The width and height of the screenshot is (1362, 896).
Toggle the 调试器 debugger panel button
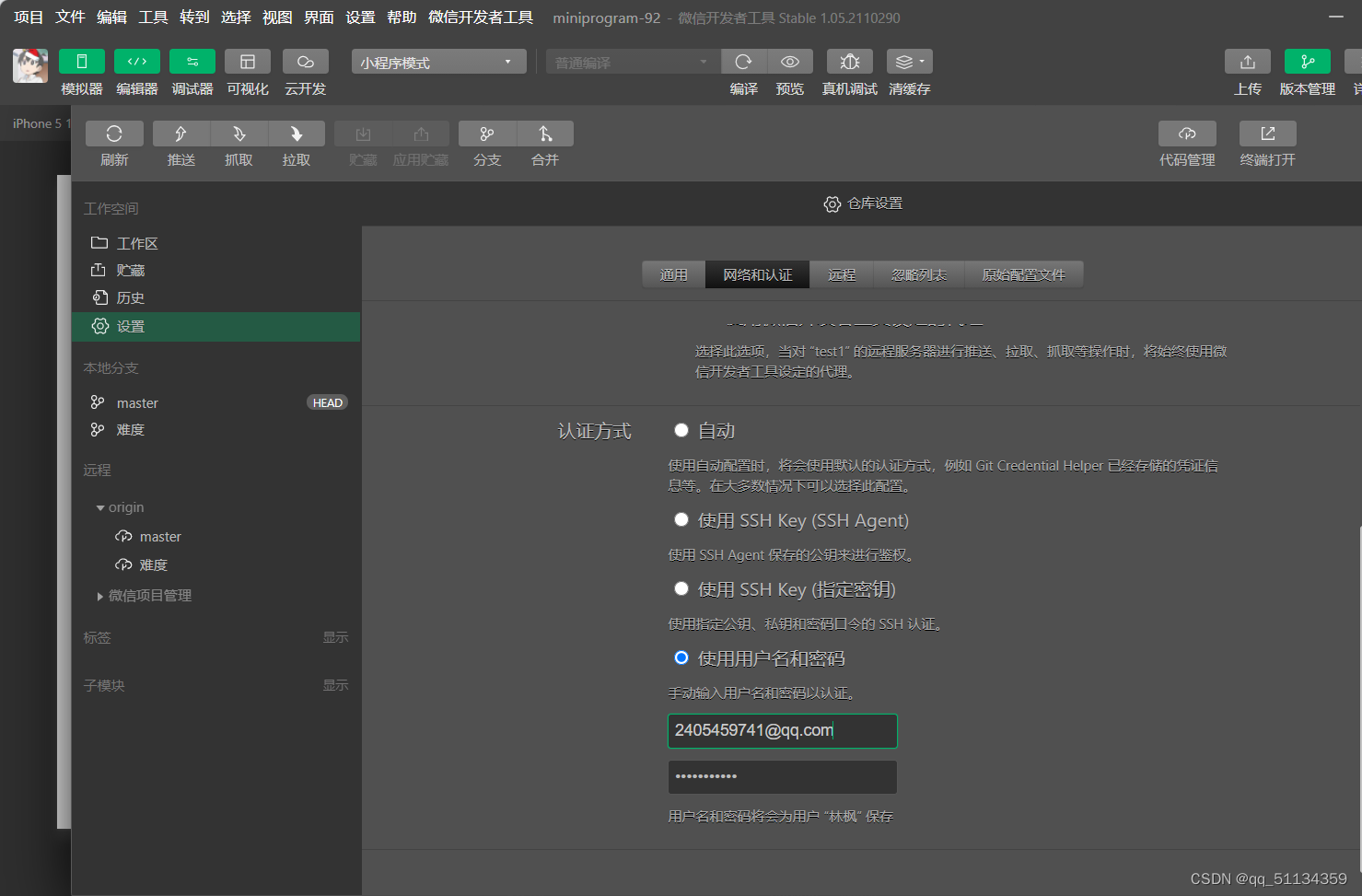[x=192, y=62]
